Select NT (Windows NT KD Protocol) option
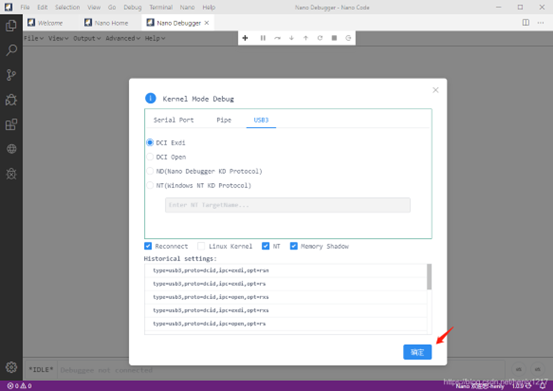 [x=150, y=185]
